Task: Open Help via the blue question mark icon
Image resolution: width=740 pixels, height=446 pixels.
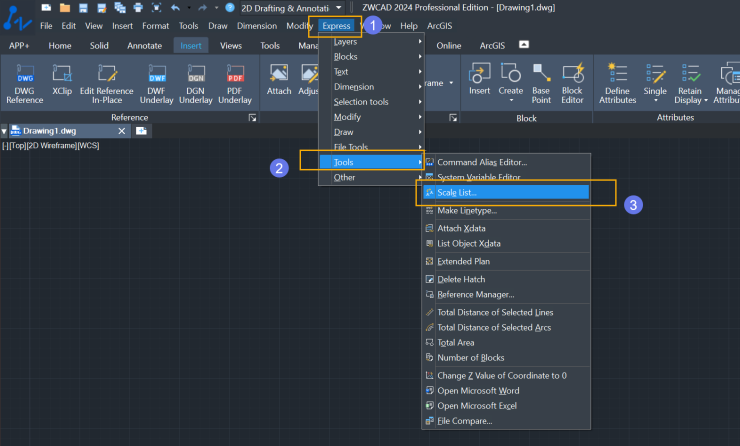Action: 230,8
